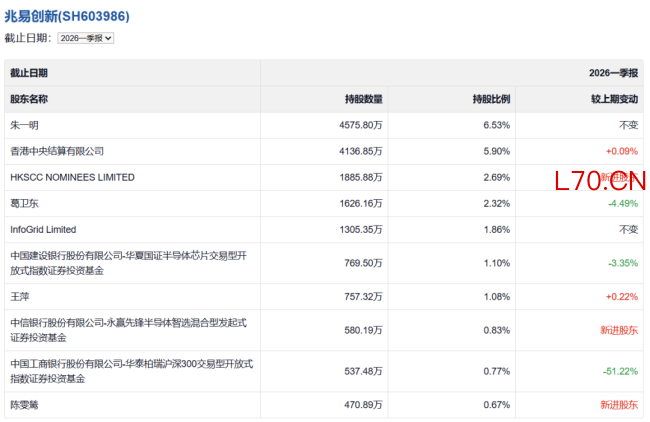Select shareholder name 陈雯鸶
Screen dimensions: 650x422
24,405
